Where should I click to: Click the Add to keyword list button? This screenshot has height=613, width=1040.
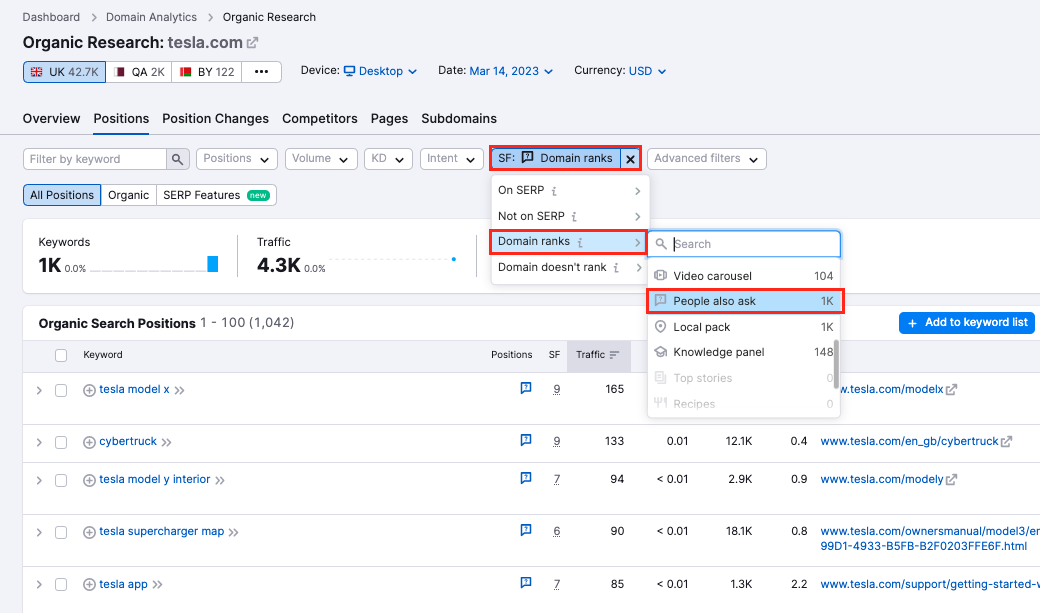(x=966, y=323)
